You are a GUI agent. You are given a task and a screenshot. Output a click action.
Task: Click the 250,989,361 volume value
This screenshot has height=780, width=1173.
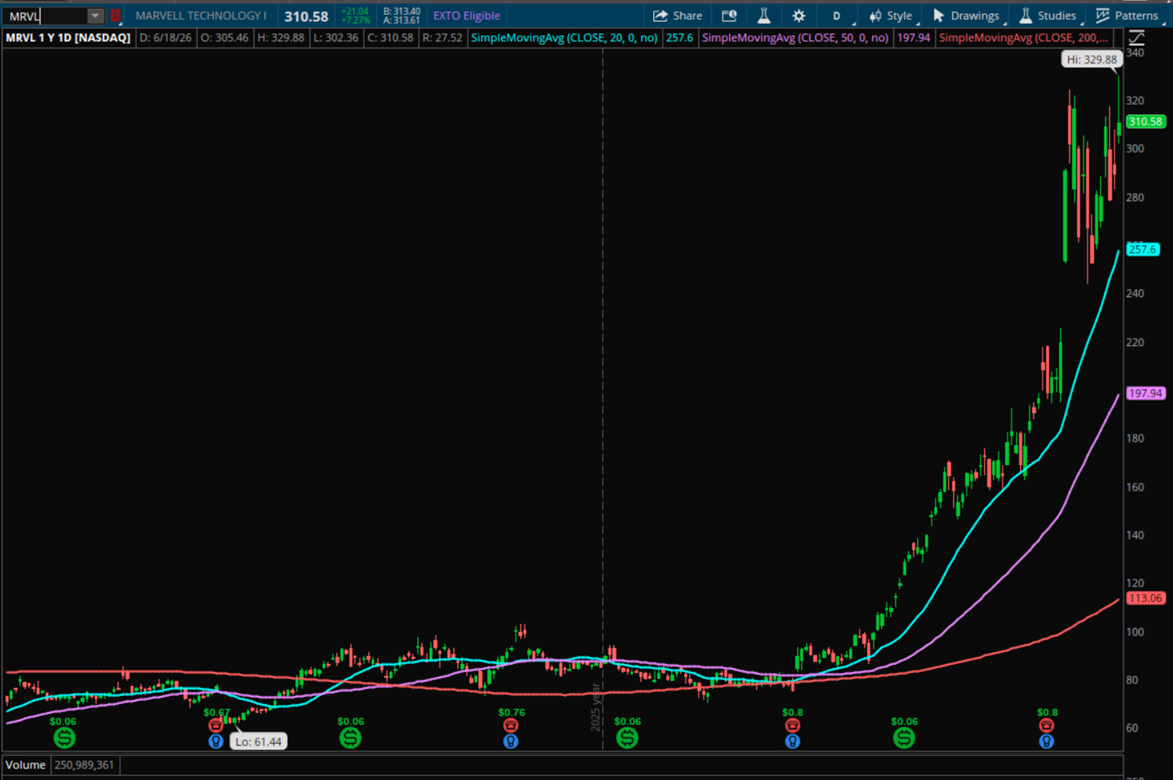(84, 765)
